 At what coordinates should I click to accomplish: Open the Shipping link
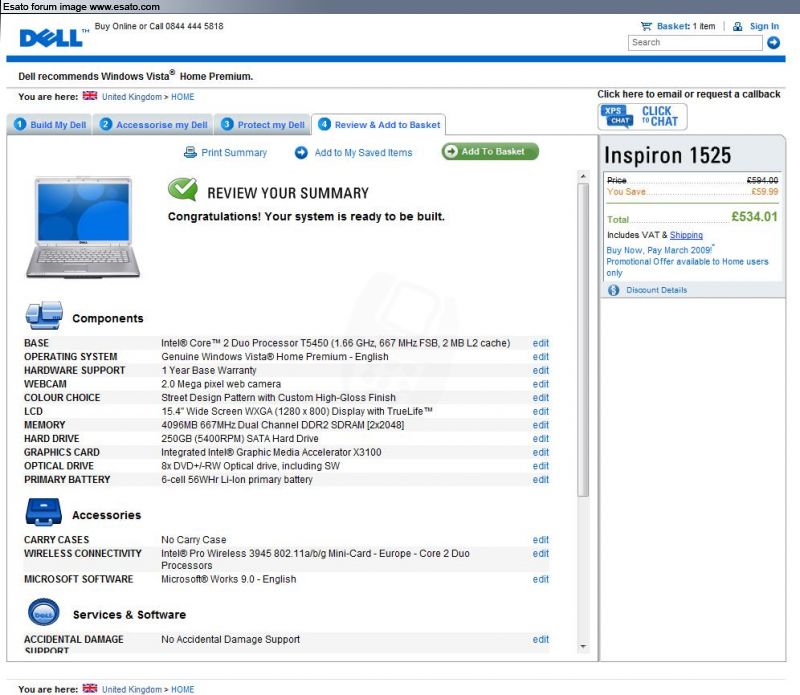tap(686, 235)
